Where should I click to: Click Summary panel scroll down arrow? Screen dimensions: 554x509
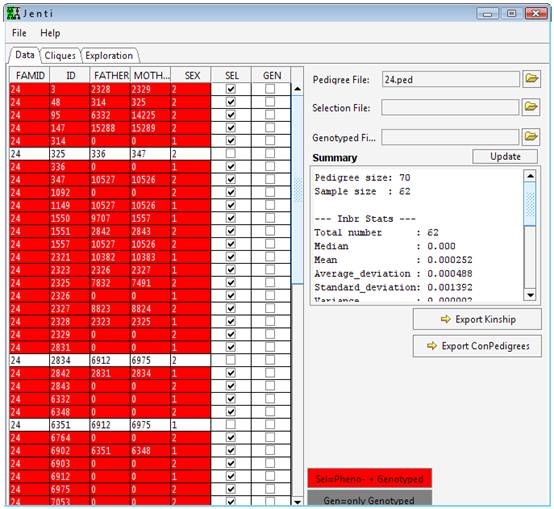coord(530,295)
